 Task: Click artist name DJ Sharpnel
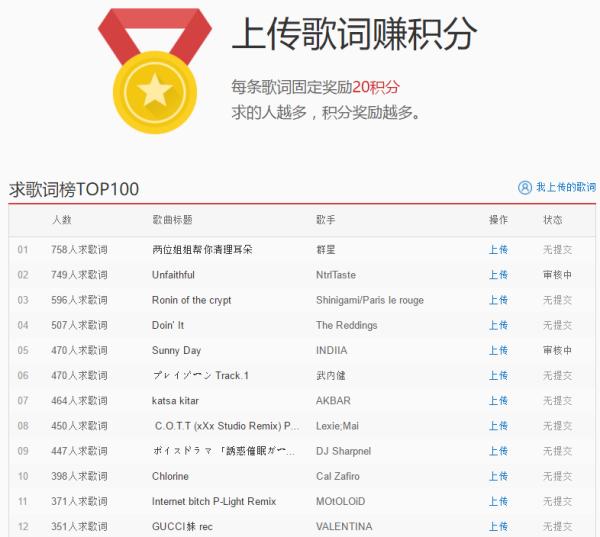click(x=343, y=452)
